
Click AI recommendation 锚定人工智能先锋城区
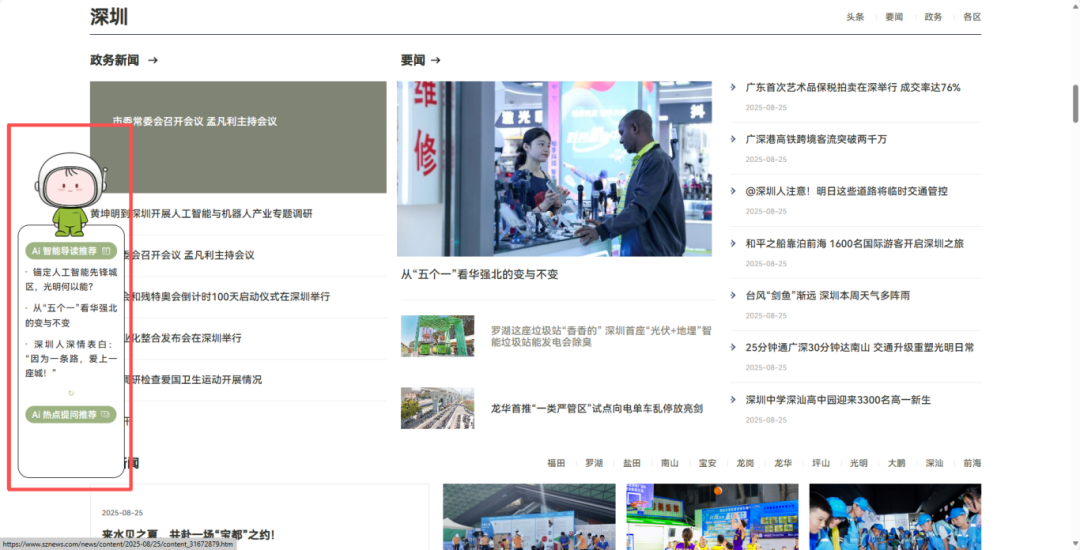coord(71,278)
